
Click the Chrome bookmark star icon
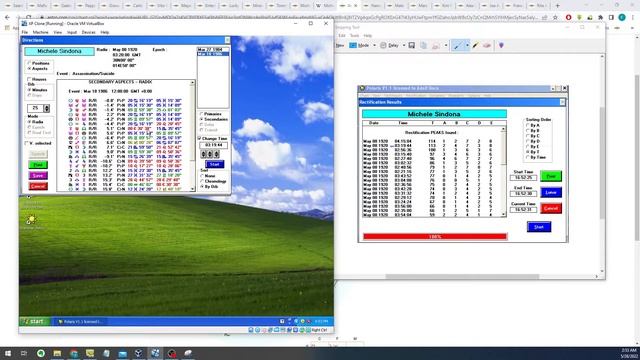[x=555, y=18]
